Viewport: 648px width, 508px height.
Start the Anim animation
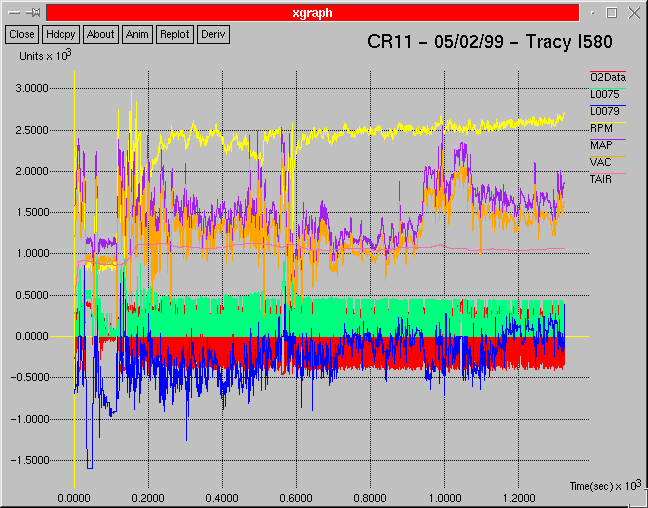coord(137,34)
